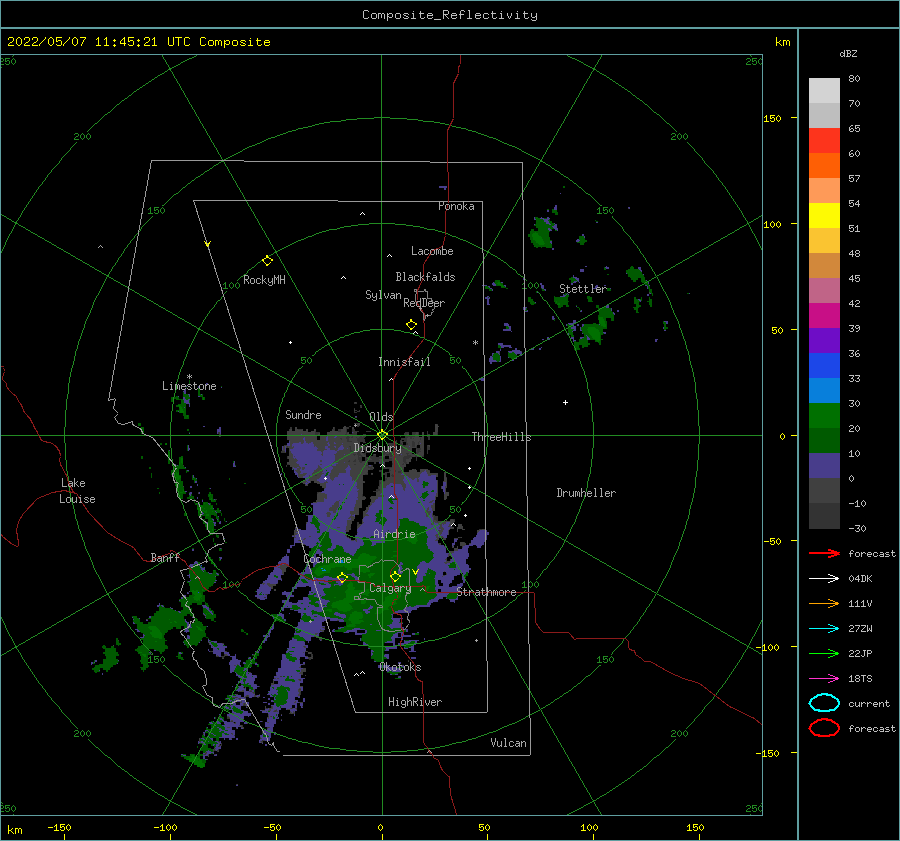Click the HighRiver label
The image size is (900, 841).
pos(415,702)
